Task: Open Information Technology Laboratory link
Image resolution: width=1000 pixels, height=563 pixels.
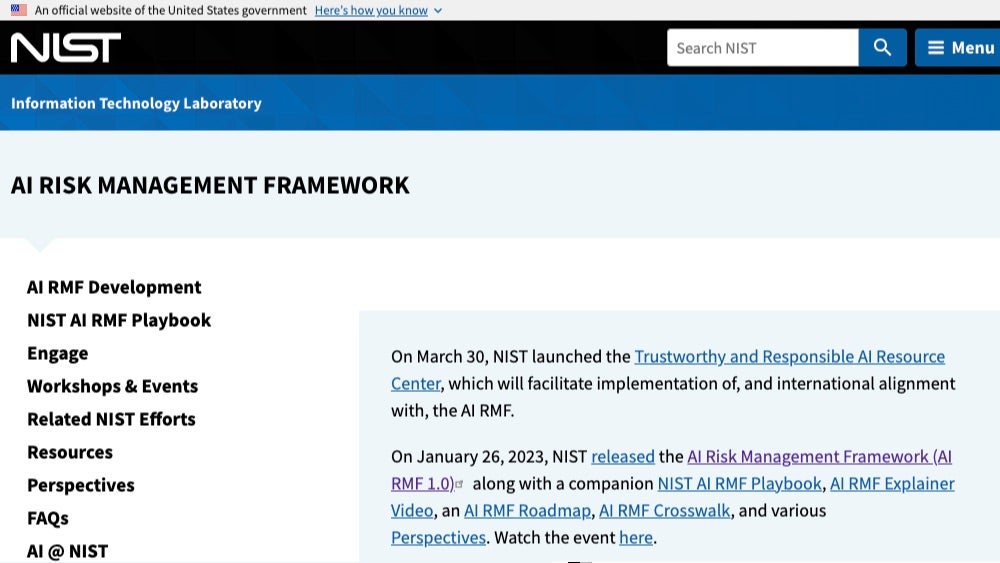Action: [x=136, y=103]
